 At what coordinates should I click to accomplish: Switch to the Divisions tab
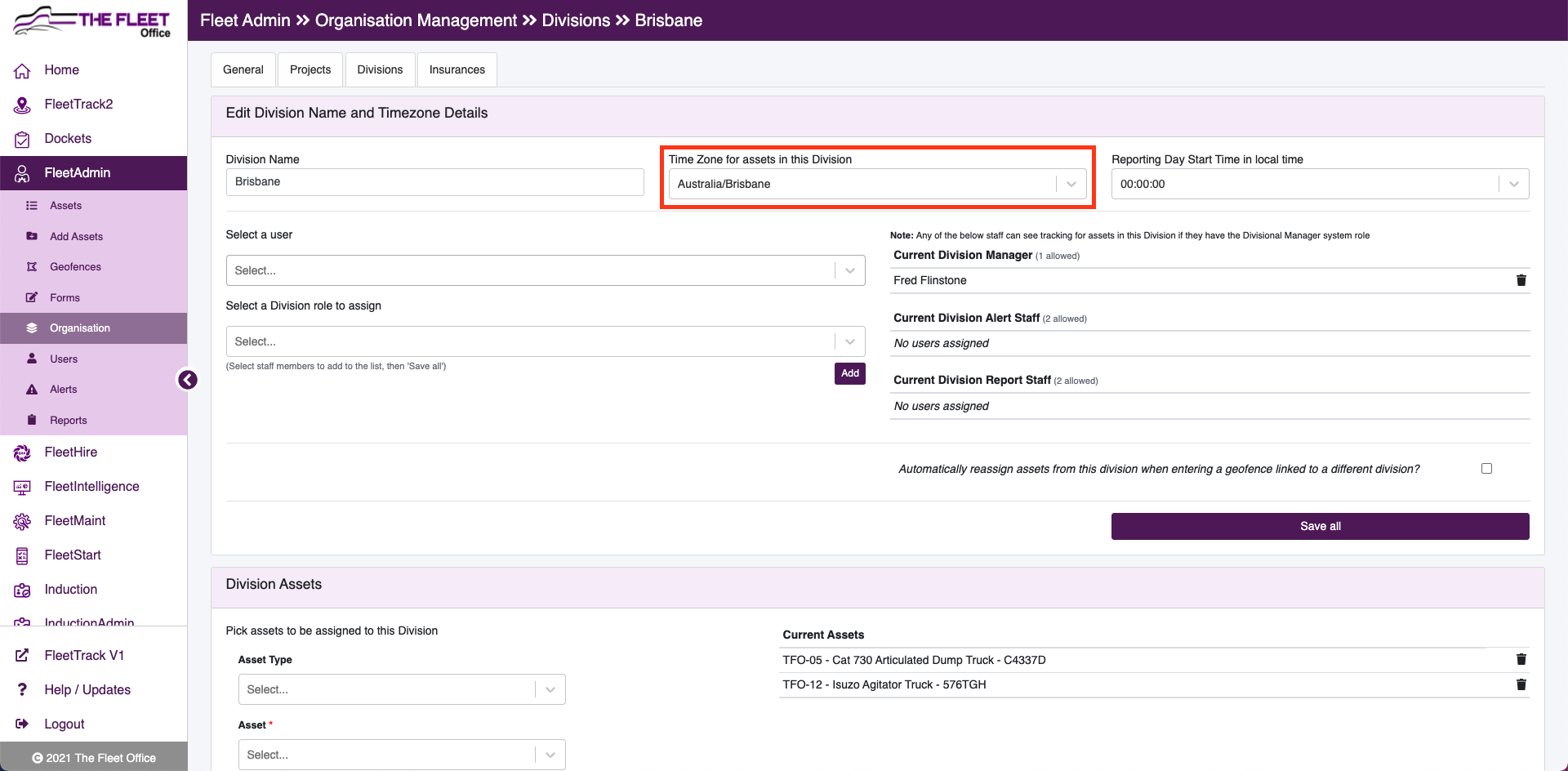click(380, 69)
